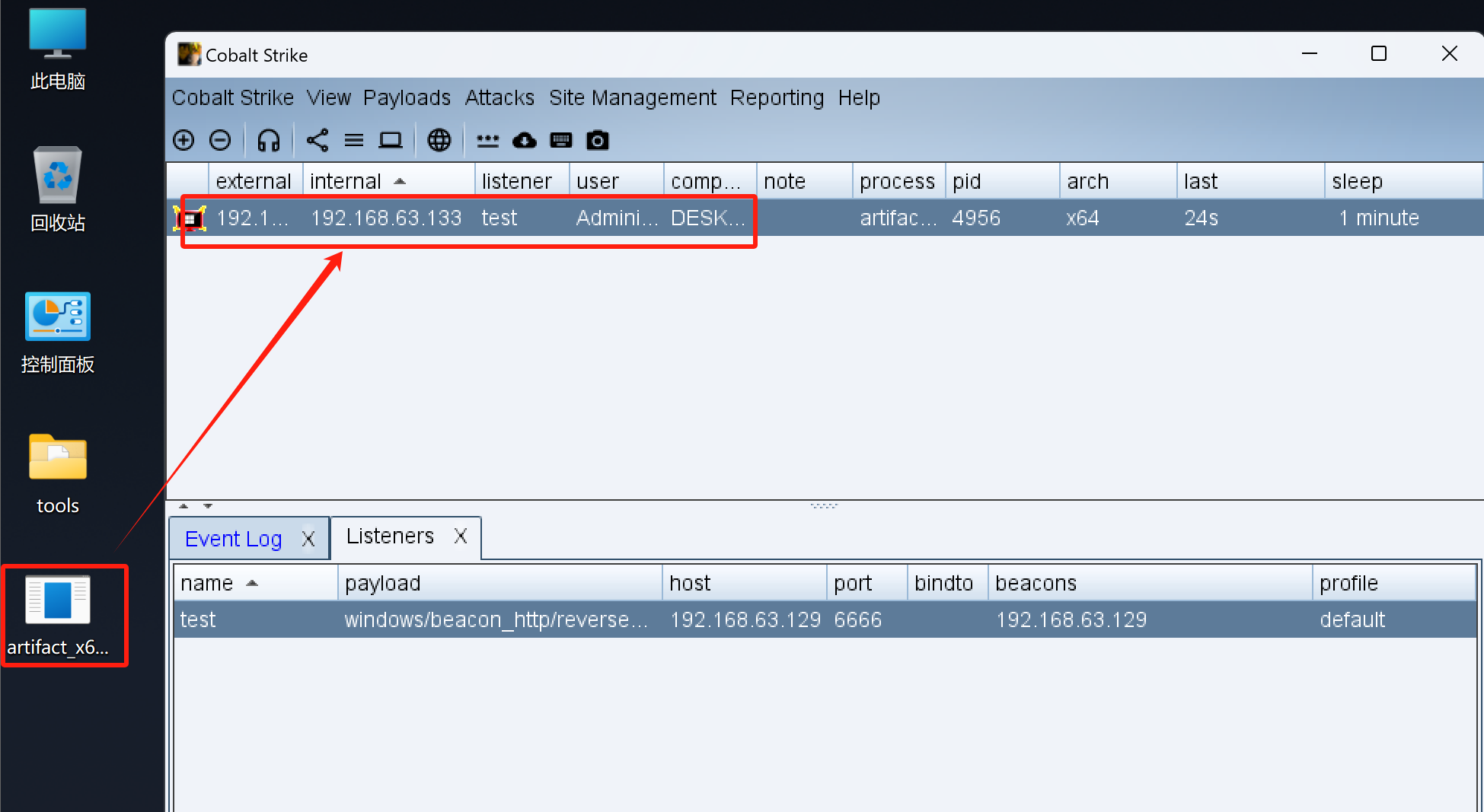Open the Site Management menu
1484x812 pixels.
click(x=633, y=97)
